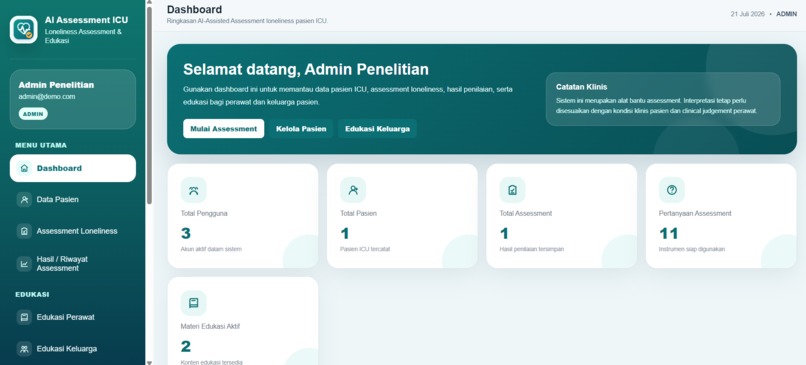Click the Kelola Pasien button

click(x=301, y=129)
